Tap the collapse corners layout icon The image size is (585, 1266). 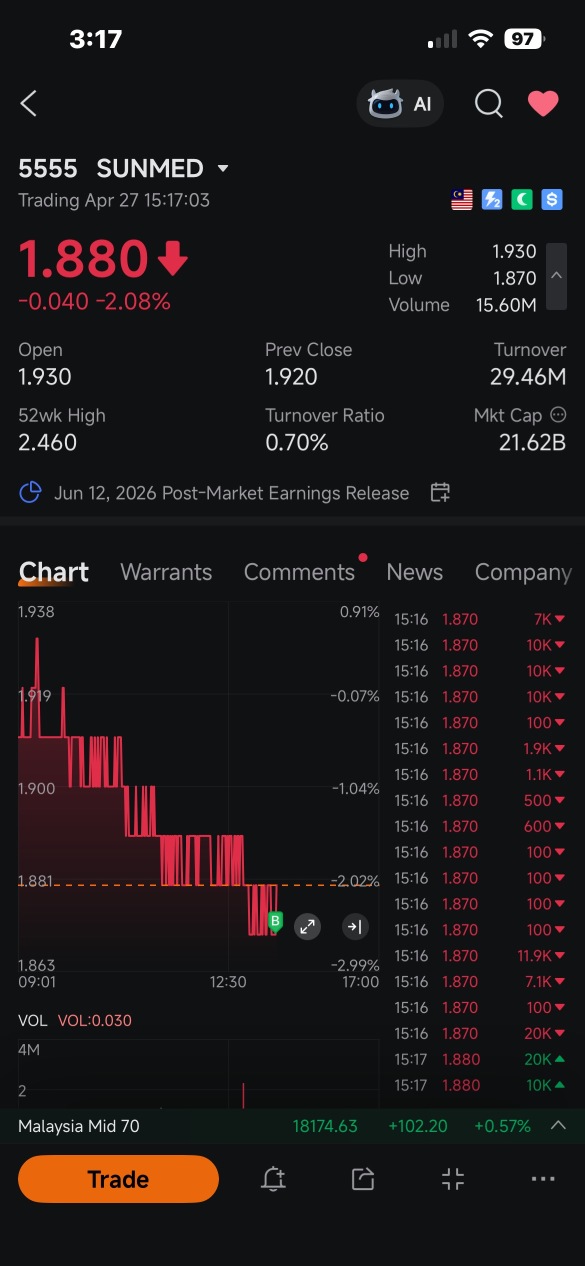point(453,1179)
